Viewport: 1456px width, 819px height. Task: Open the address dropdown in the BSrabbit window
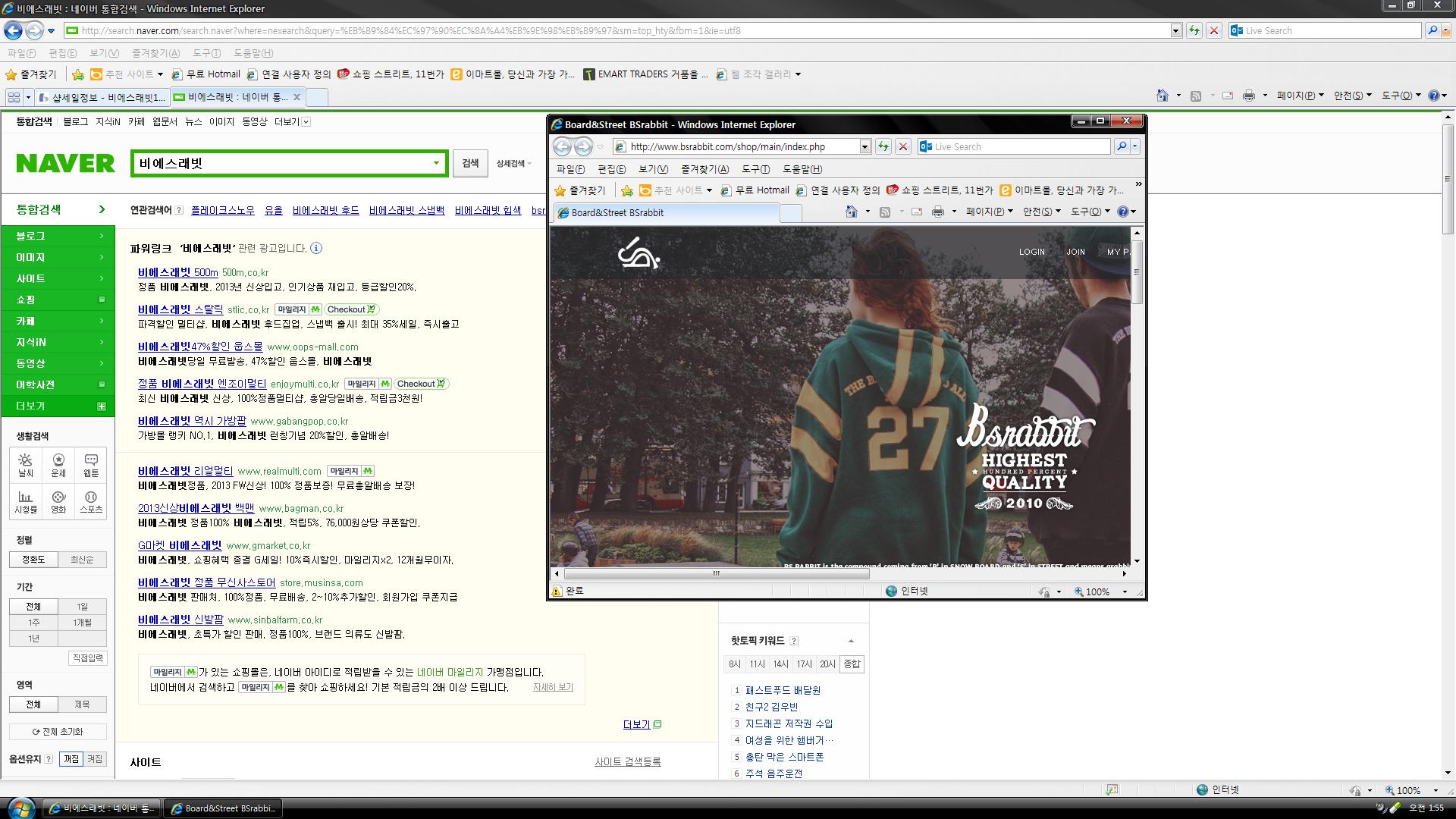tap(864, 146)
